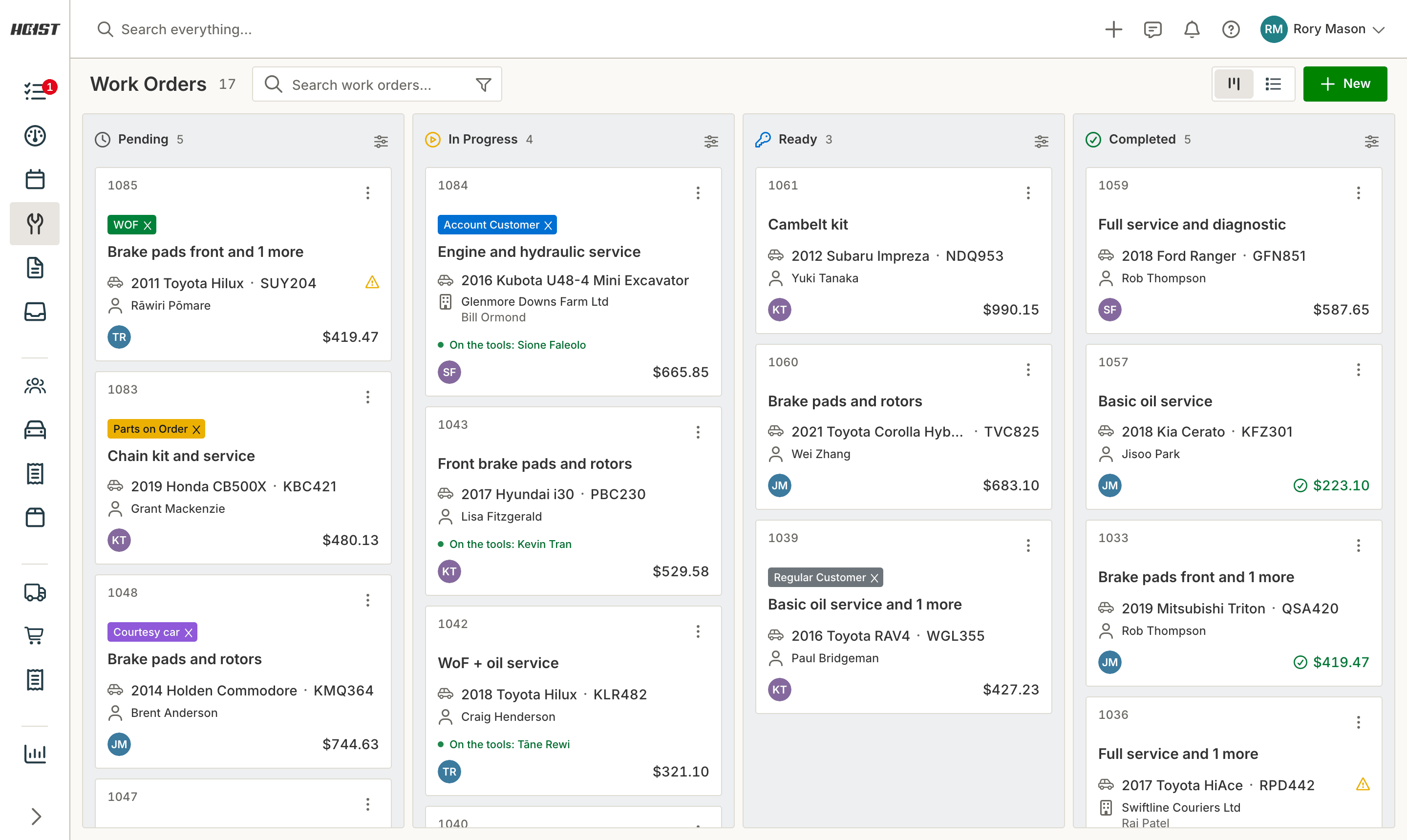Viewport: 1407px width, 840px height.
Task: Click the JM assignee avatar on order 1060
Action: (779, 485)
